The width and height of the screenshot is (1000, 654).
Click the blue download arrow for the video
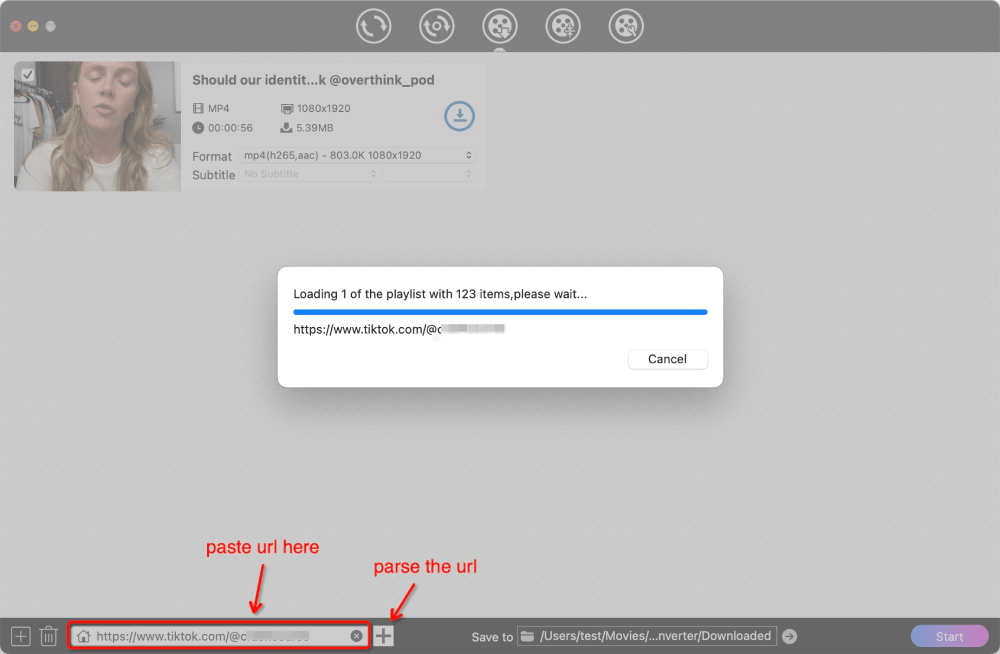460,116
